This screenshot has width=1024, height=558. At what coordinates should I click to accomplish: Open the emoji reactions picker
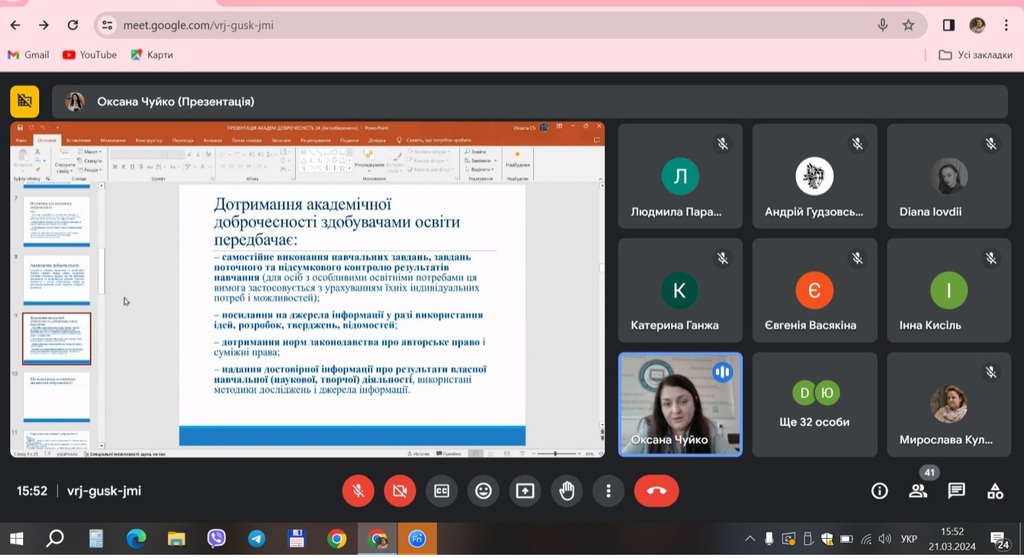coord(483,490)
